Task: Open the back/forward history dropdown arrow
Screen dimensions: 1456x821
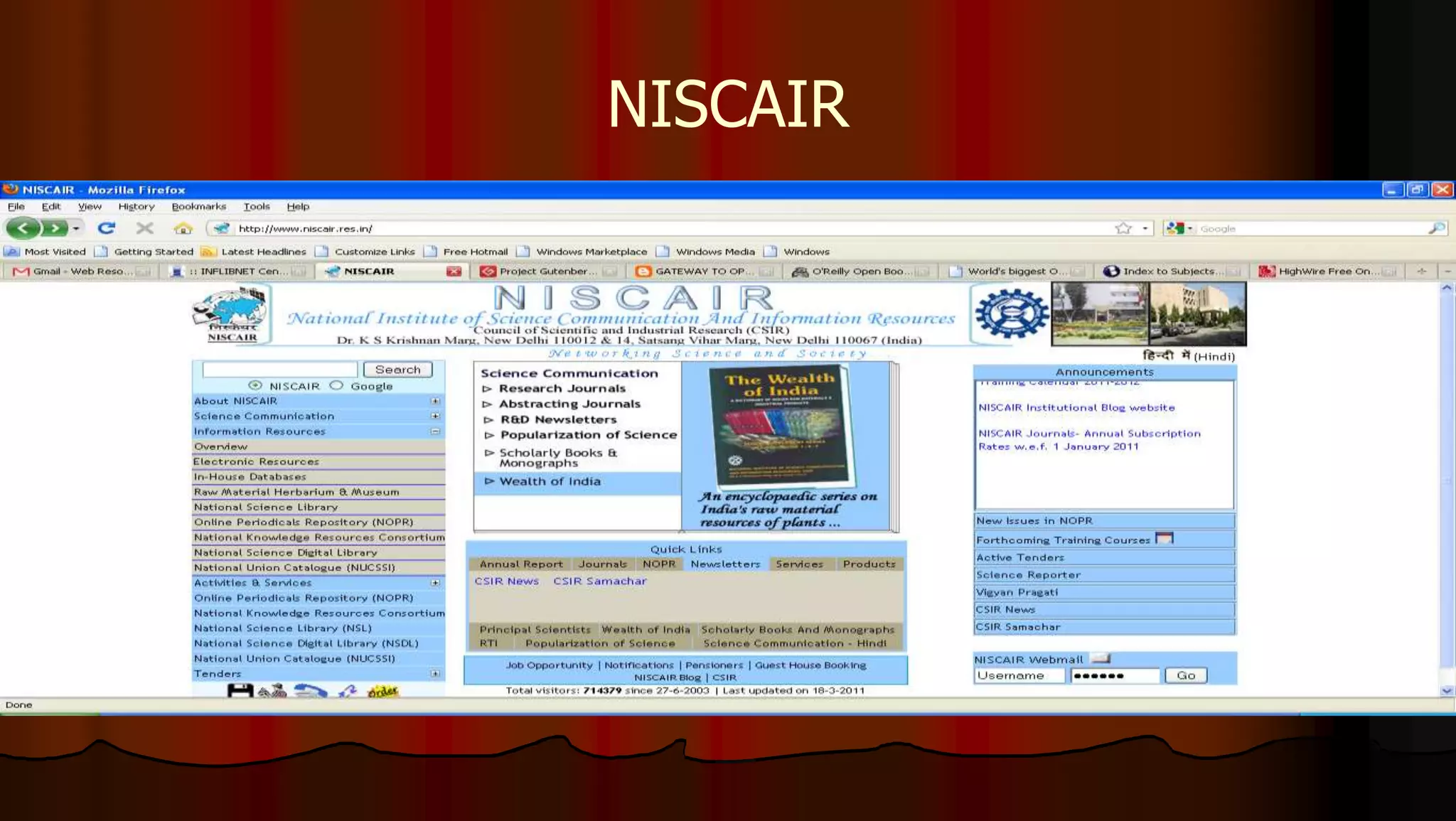Action: tap(76, 228)
